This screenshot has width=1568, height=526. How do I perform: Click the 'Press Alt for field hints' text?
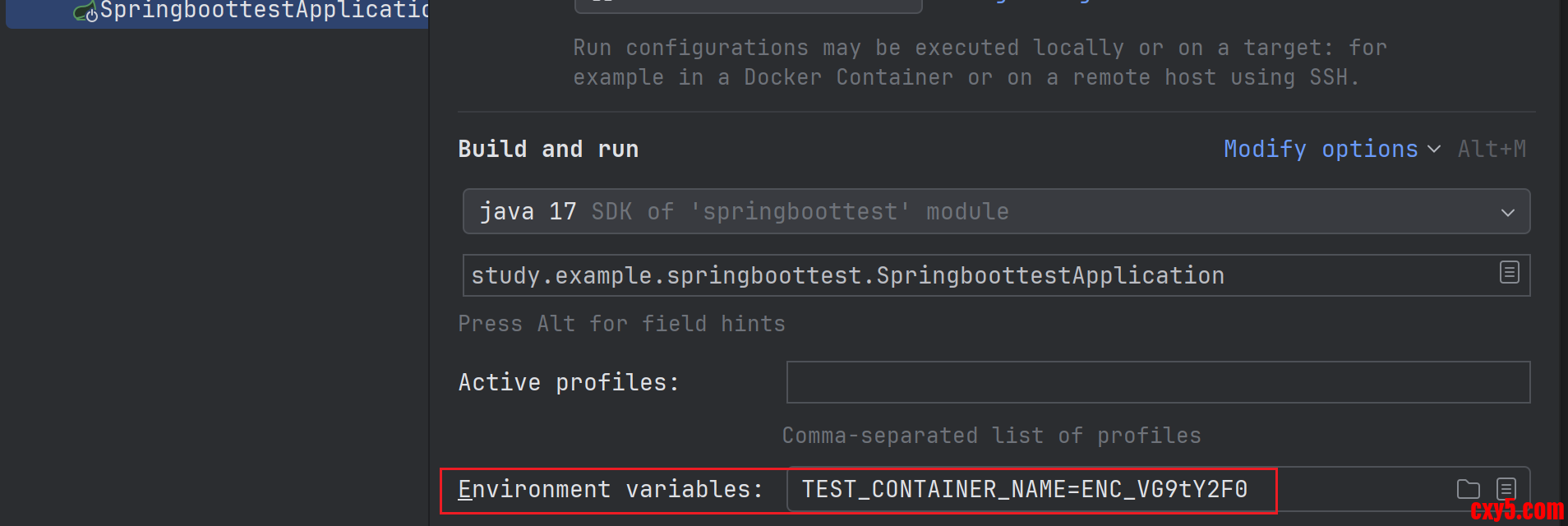[621, 324]
